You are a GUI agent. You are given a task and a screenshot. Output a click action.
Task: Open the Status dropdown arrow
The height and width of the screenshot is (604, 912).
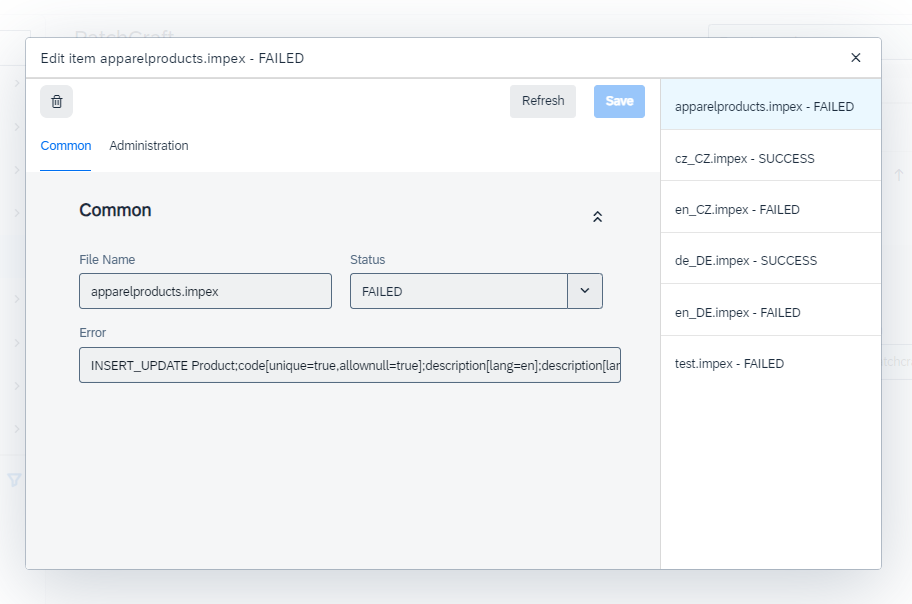point(585,291)
